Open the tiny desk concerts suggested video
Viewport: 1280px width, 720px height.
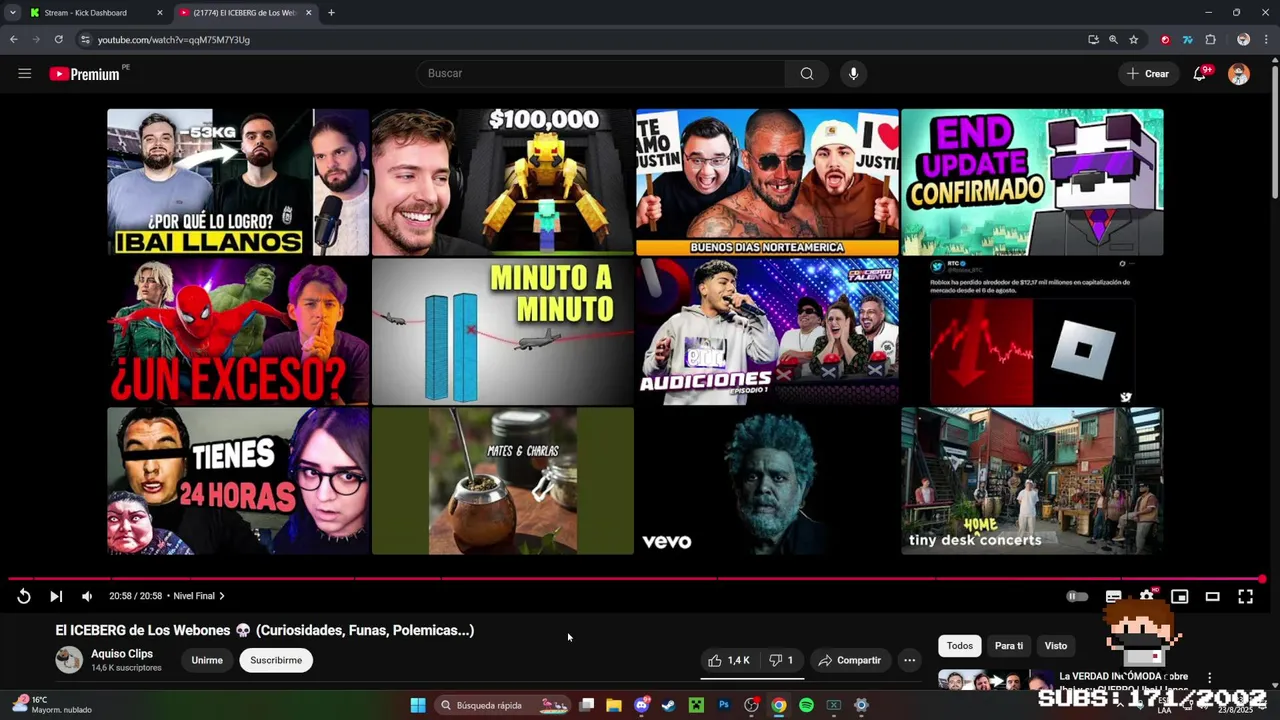(x=1032, y=480)
